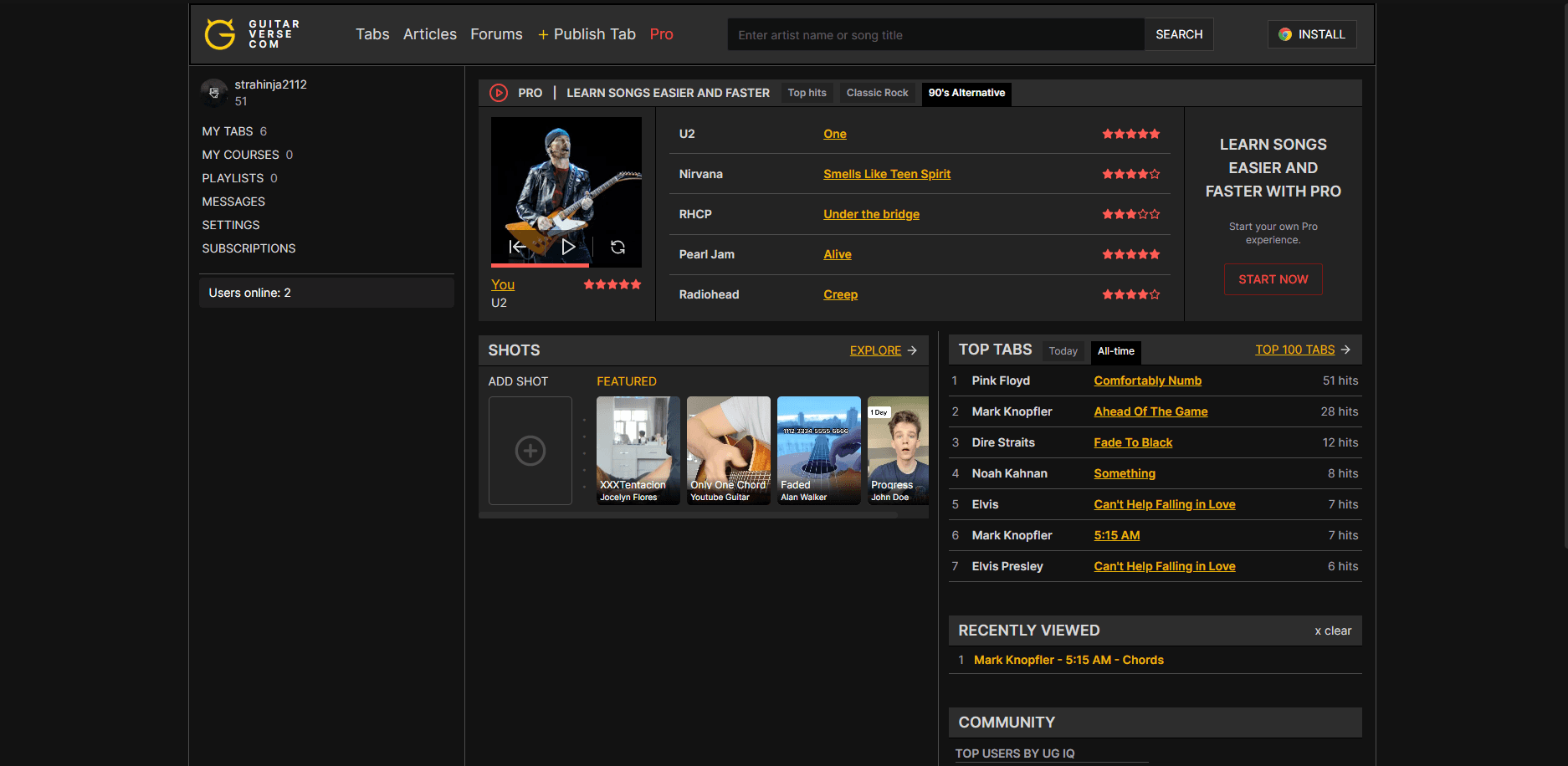Select the Classic Rock tab
The image size is (1568, 766).
pyautogui.click(x=877, y=93)
